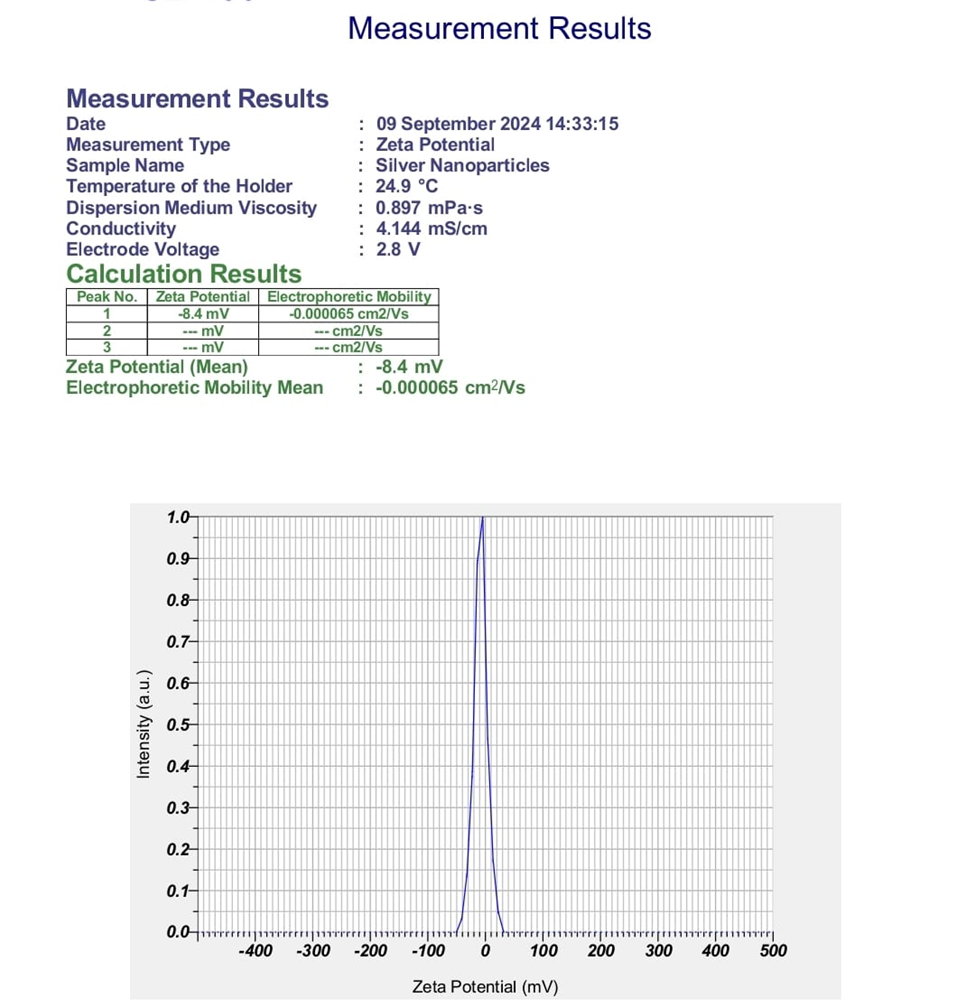Click the 0.5 tick label on y-axis
The width and height of the screenshot is (975, 1007).
click(x=178, y=724)
